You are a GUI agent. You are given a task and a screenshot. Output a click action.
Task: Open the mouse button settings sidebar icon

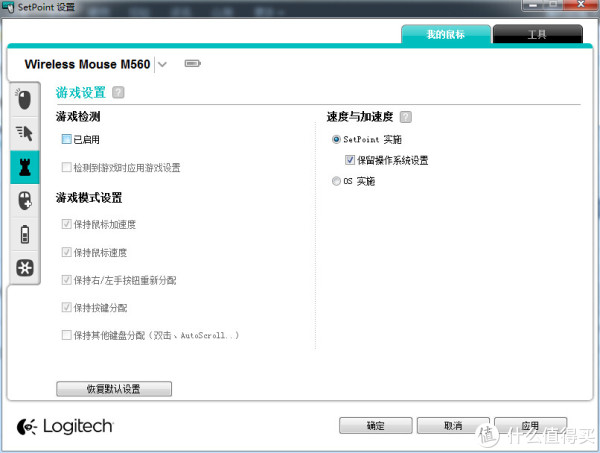(24, 99)
